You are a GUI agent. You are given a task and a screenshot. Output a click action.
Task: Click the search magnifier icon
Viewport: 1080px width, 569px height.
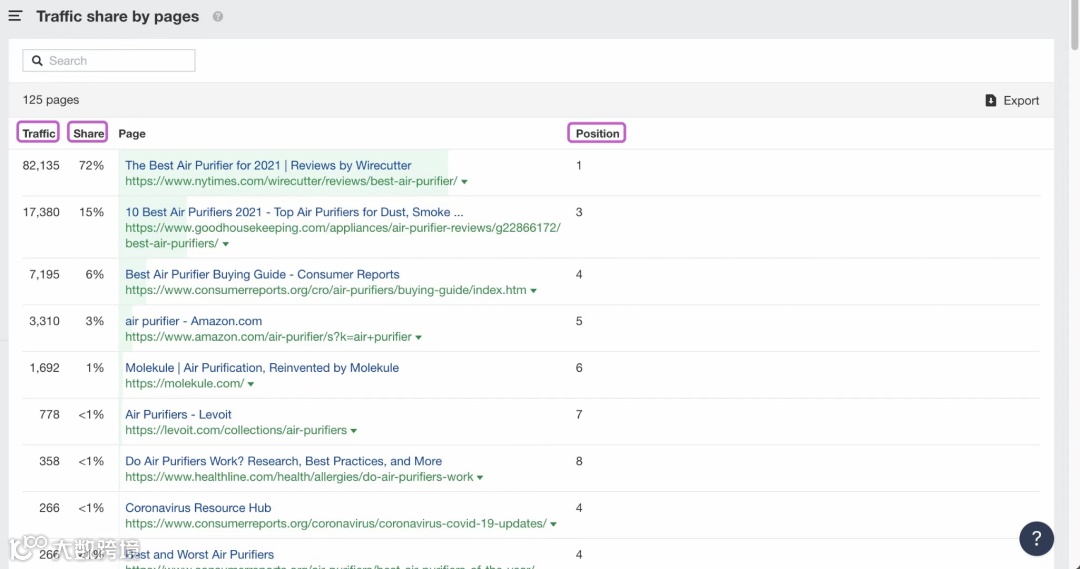pos(38,61)
